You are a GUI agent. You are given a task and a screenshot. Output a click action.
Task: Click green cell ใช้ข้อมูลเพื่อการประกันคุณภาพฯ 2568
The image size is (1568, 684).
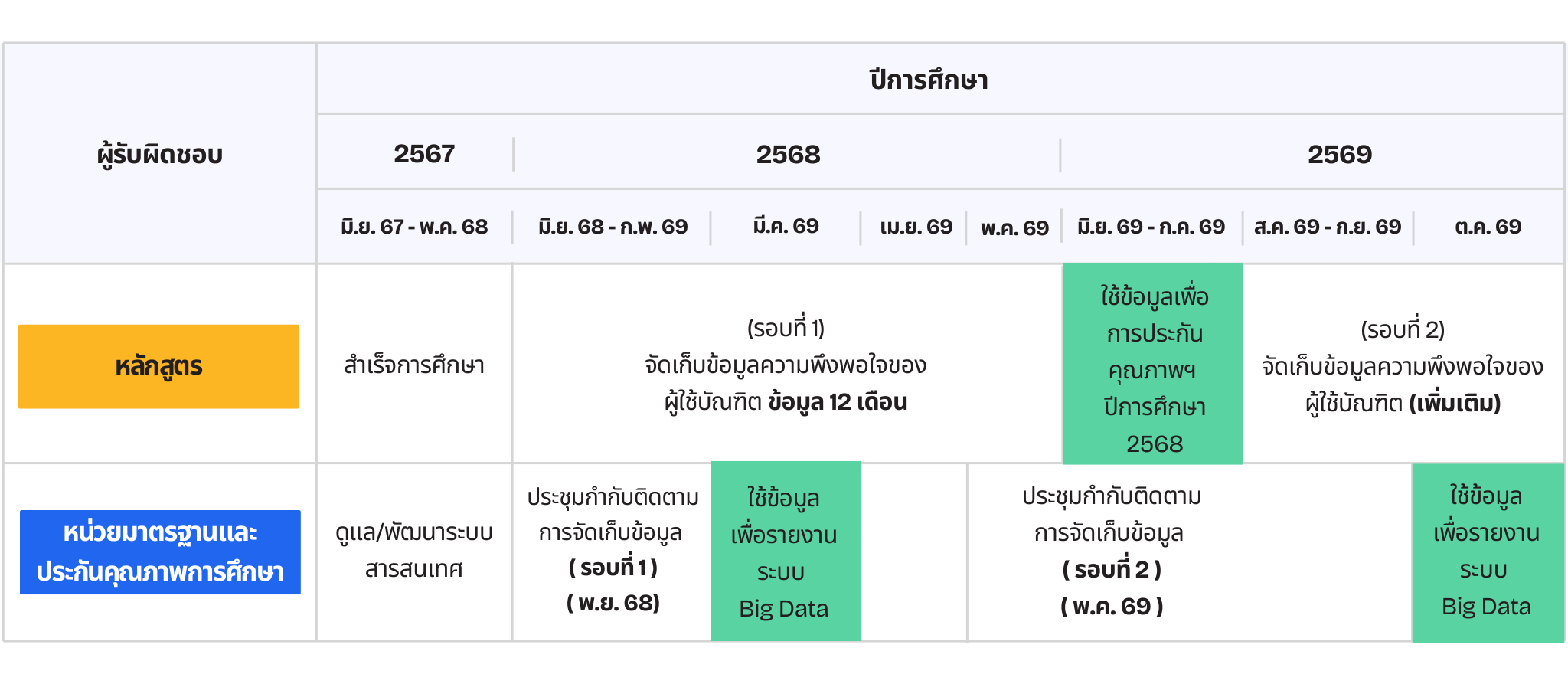(1153, 368)
